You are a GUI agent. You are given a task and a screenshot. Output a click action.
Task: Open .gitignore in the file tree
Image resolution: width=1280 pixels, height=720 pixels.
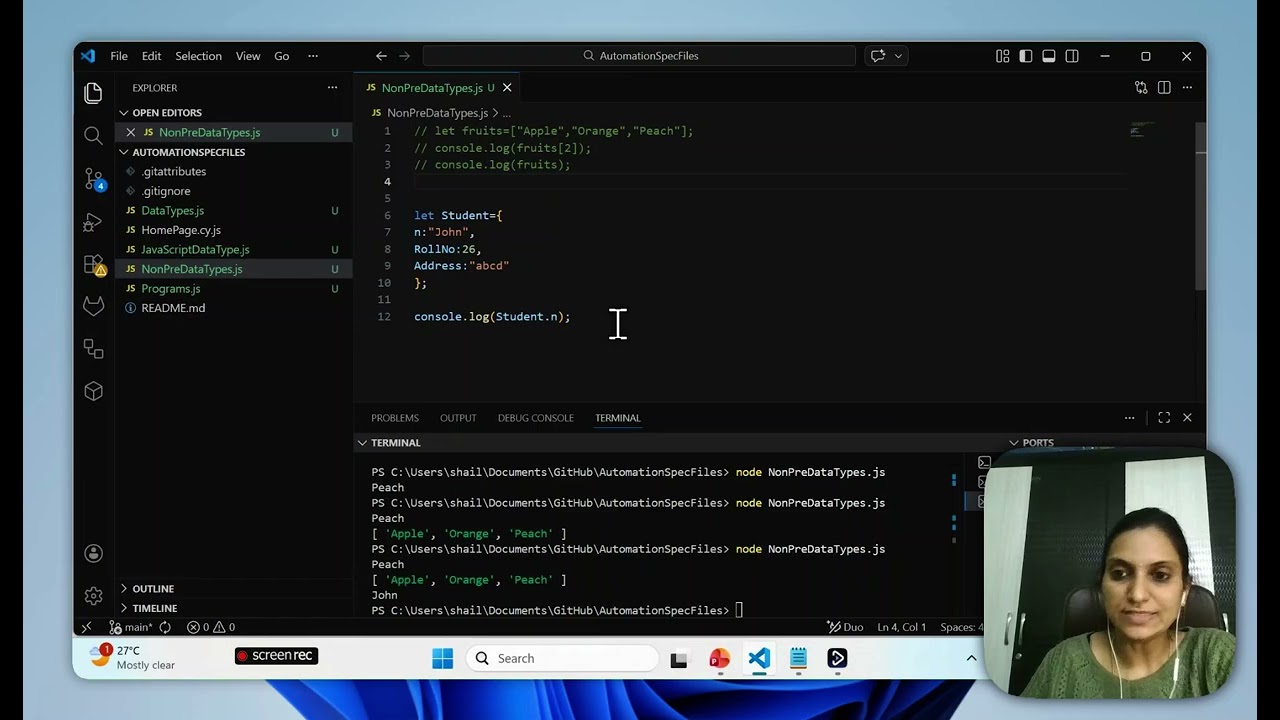(166, 191)
